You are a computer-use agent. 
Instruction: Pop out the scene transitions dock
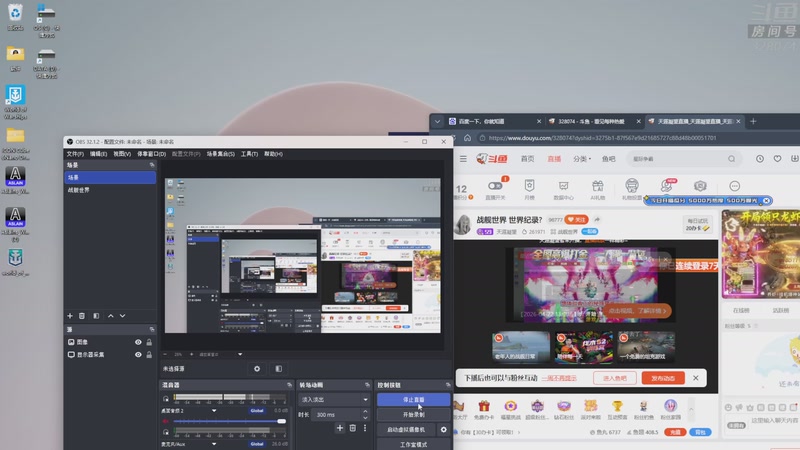pyautogui.click(x=367, y=385)
